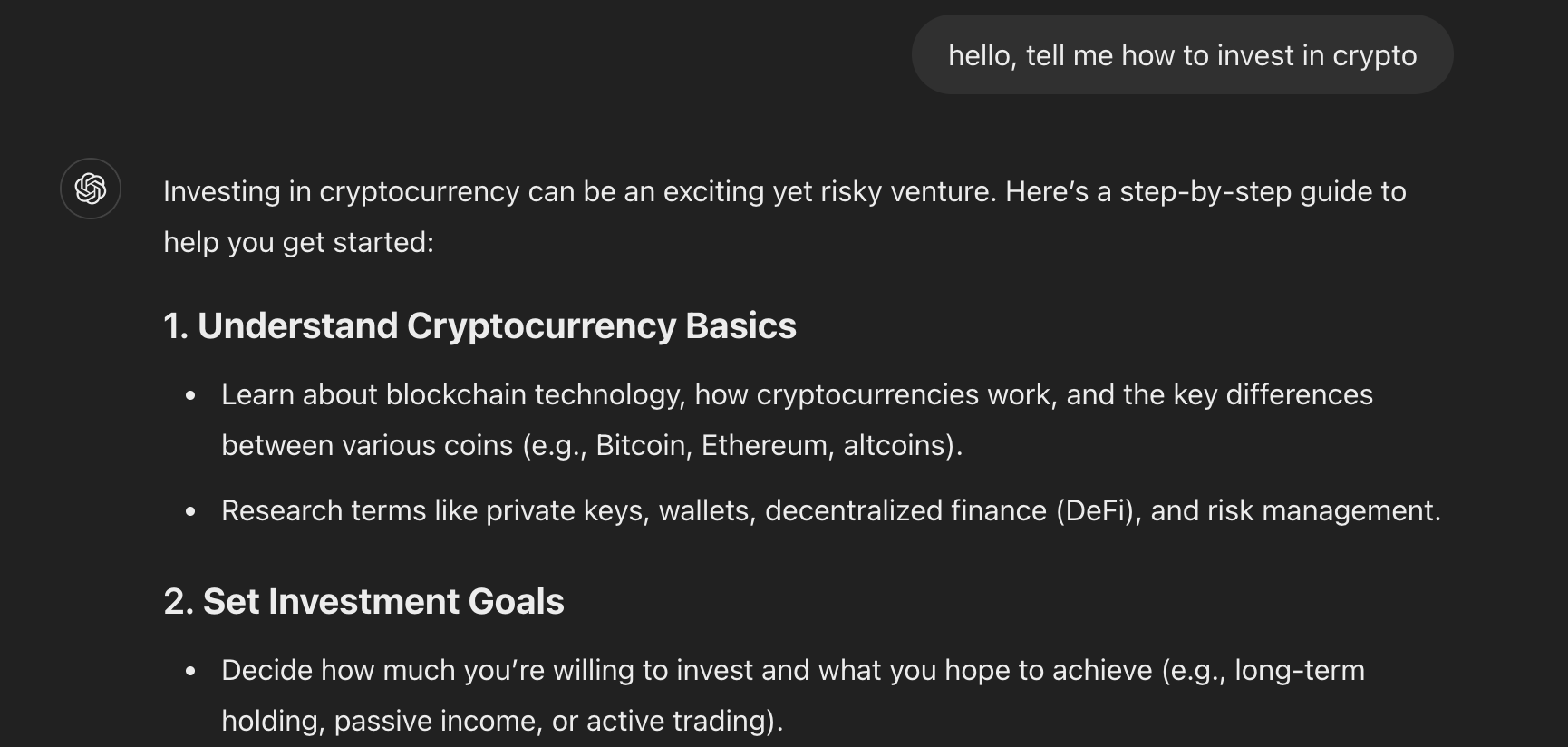Click the heading '2. Set Investment Goals'
The width and height of the screenshot is (1568, 747).
pyautogui.click(x=363, y=602)
